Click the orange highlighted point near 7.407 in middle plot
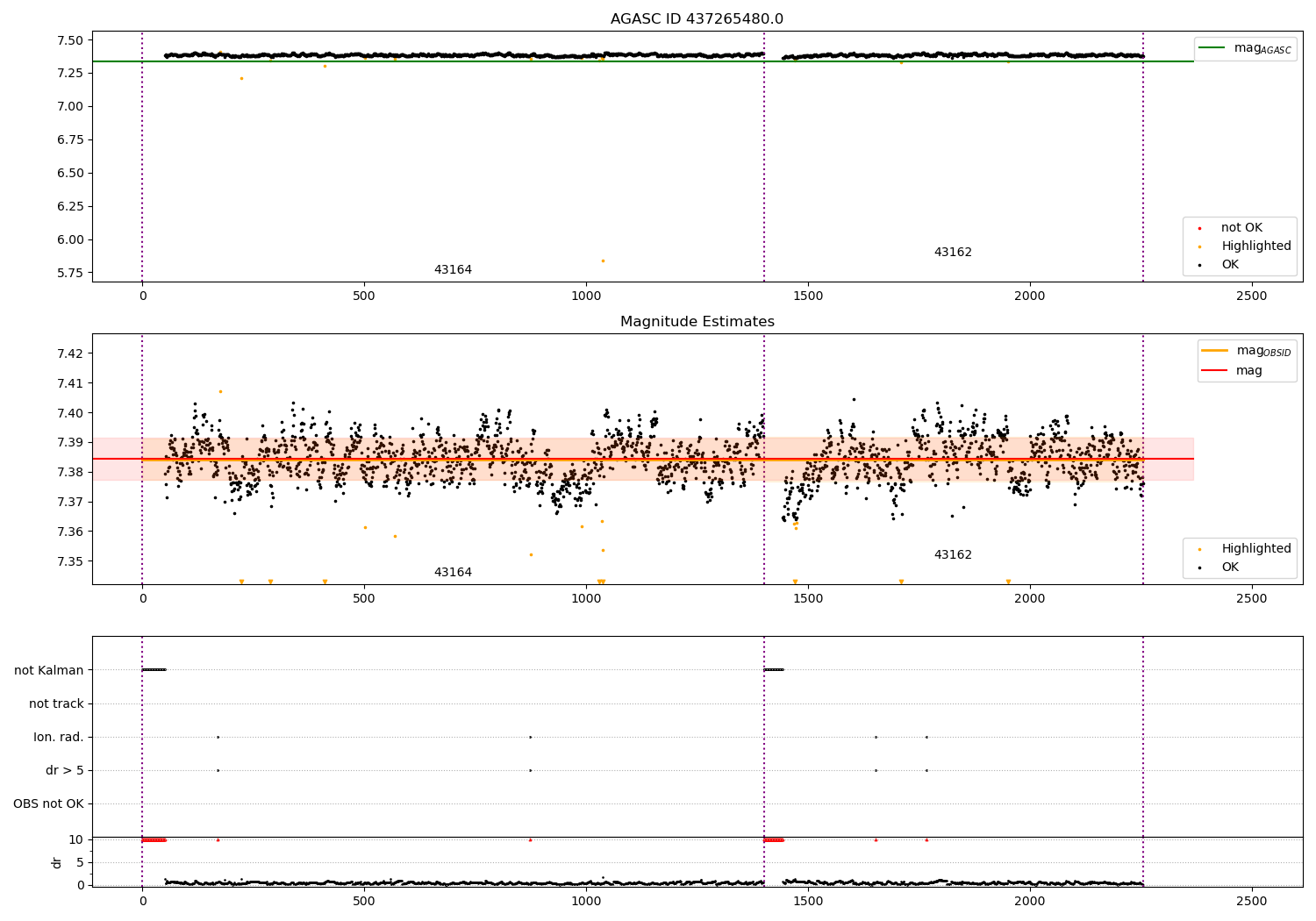Image resolution: width=1316 pixels, height=921 pixels. tap(220, 391)
